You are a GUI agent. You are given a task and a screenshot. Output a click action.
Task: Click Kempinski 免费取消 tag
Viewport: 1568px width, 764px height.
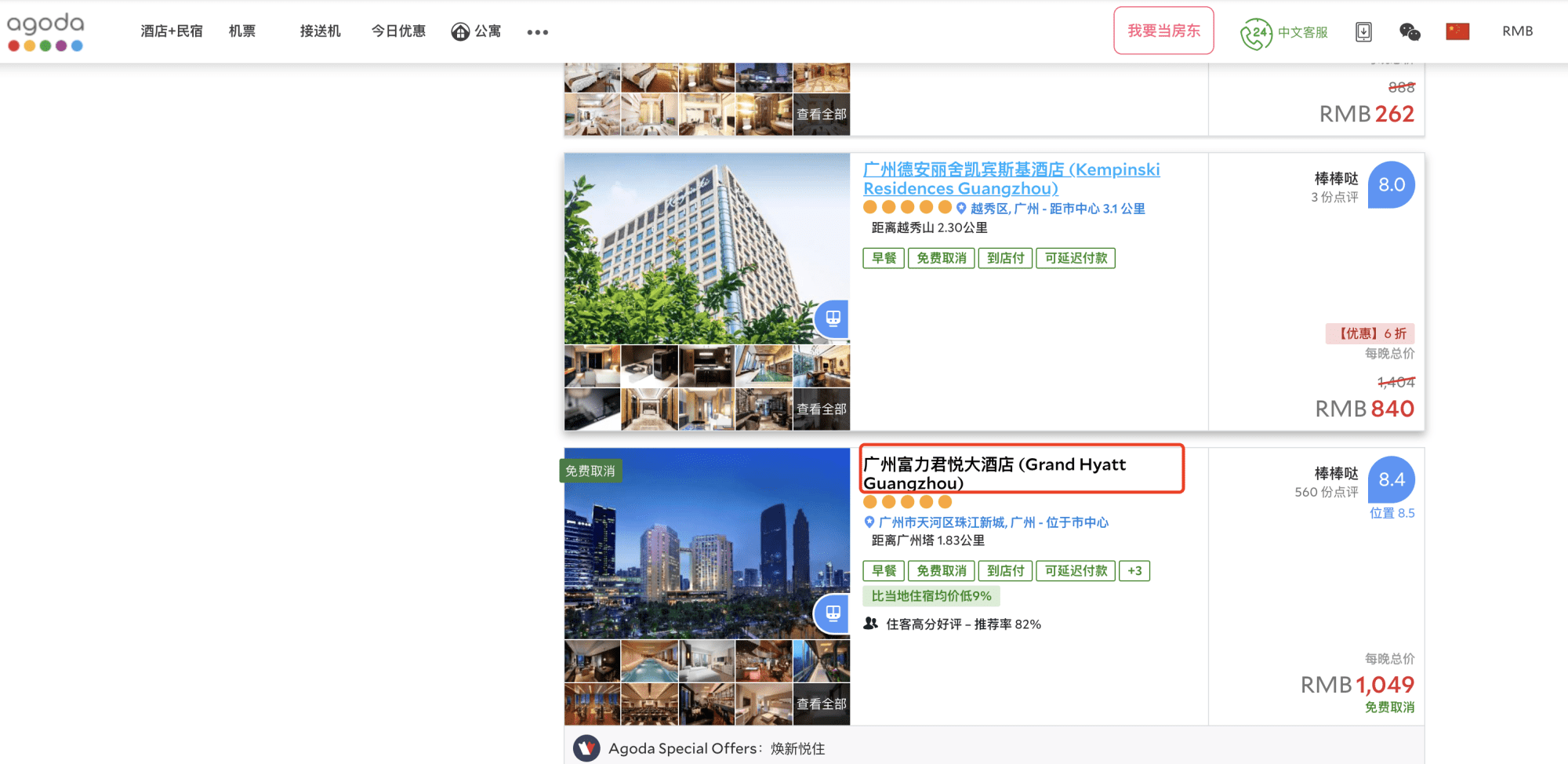pos(941,258)
